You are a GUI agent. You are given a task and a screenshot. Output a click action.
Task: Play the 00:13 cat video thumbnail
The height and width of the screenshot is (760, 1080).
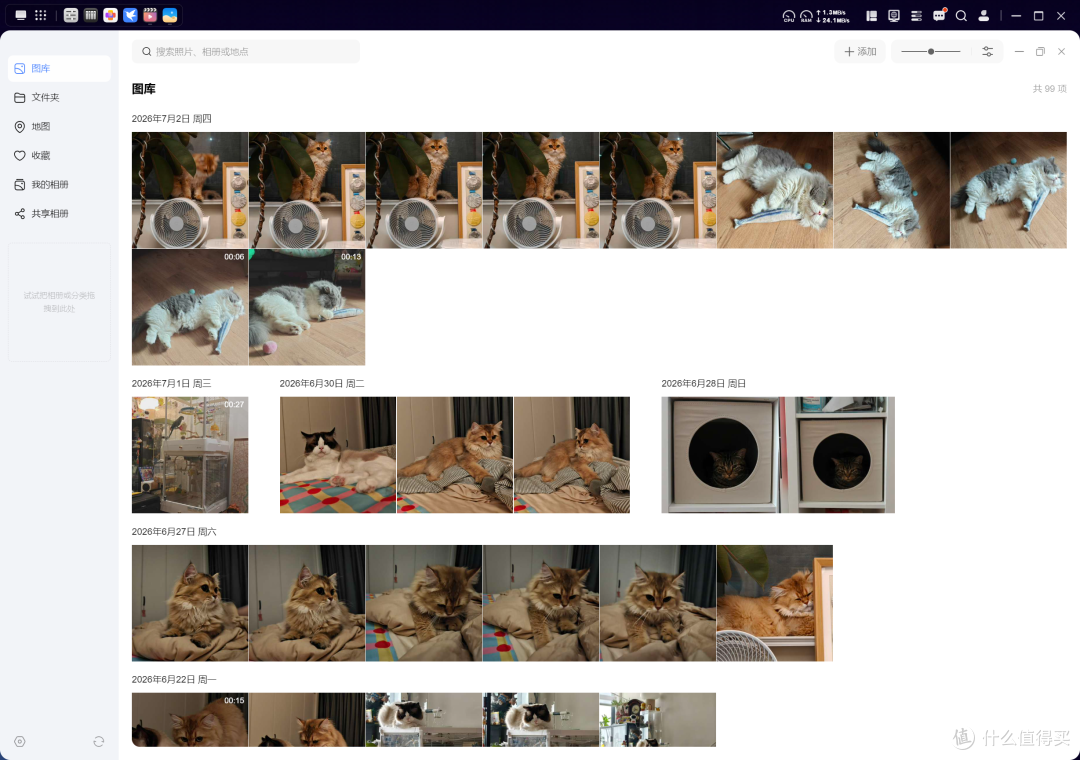(x=307, y=307)
